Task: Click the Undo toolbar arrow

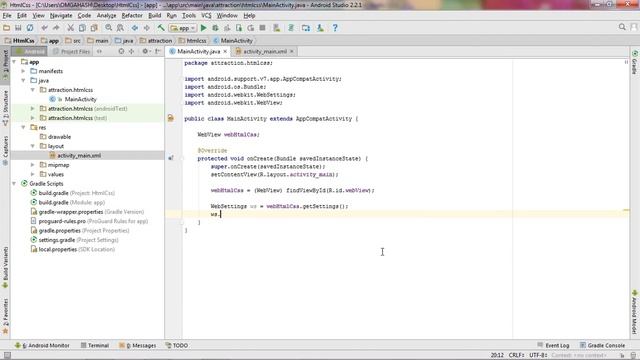Action: 44,28
